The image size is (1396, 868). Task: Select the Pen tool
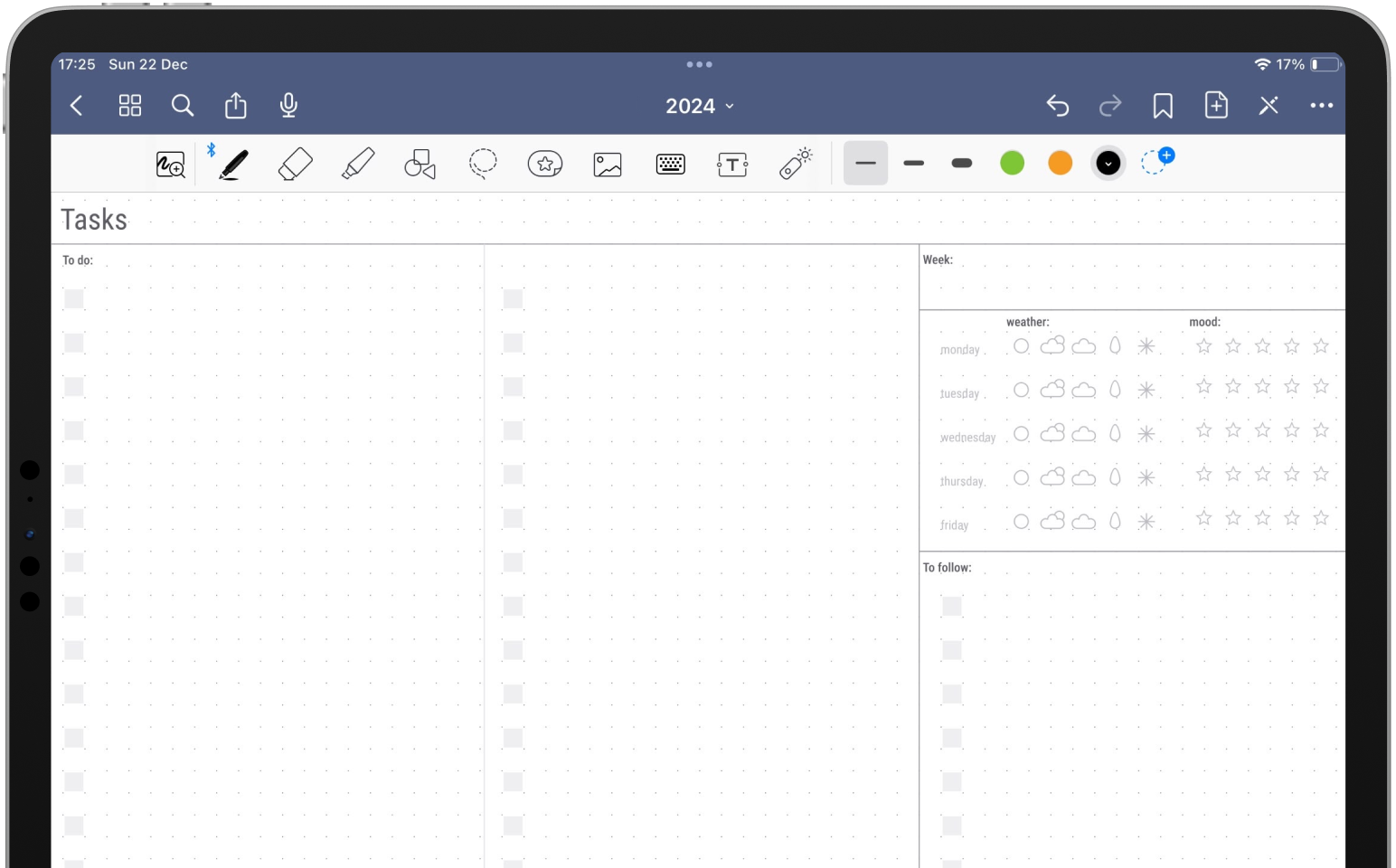click(233, 165)
